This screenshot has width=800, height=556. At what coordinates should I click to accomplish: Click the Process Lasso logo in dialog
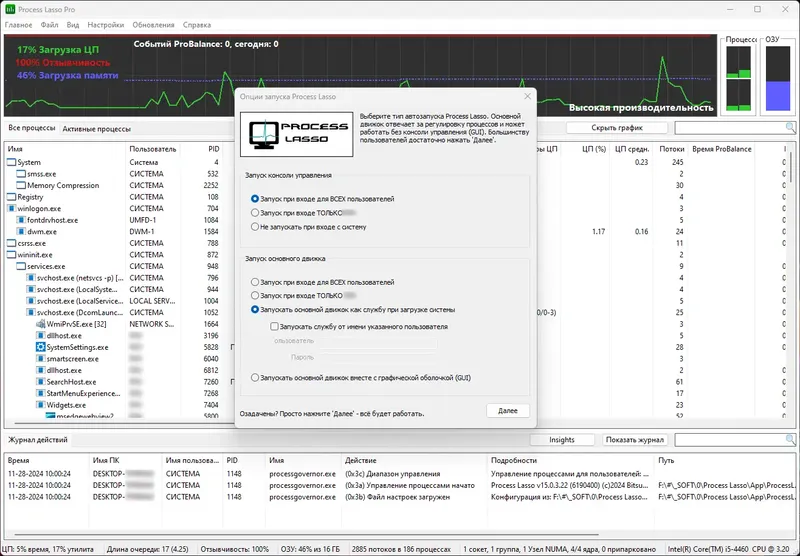click(296, 134)
